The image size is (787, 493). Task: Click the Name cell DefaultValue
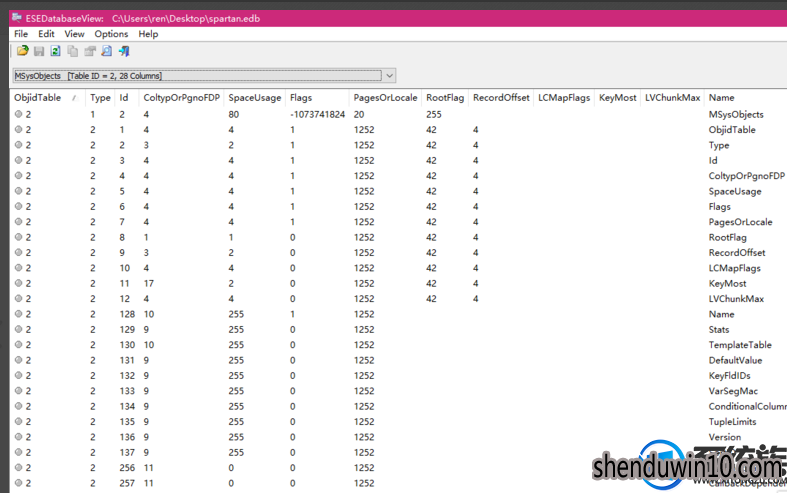[x=735, y=360]
